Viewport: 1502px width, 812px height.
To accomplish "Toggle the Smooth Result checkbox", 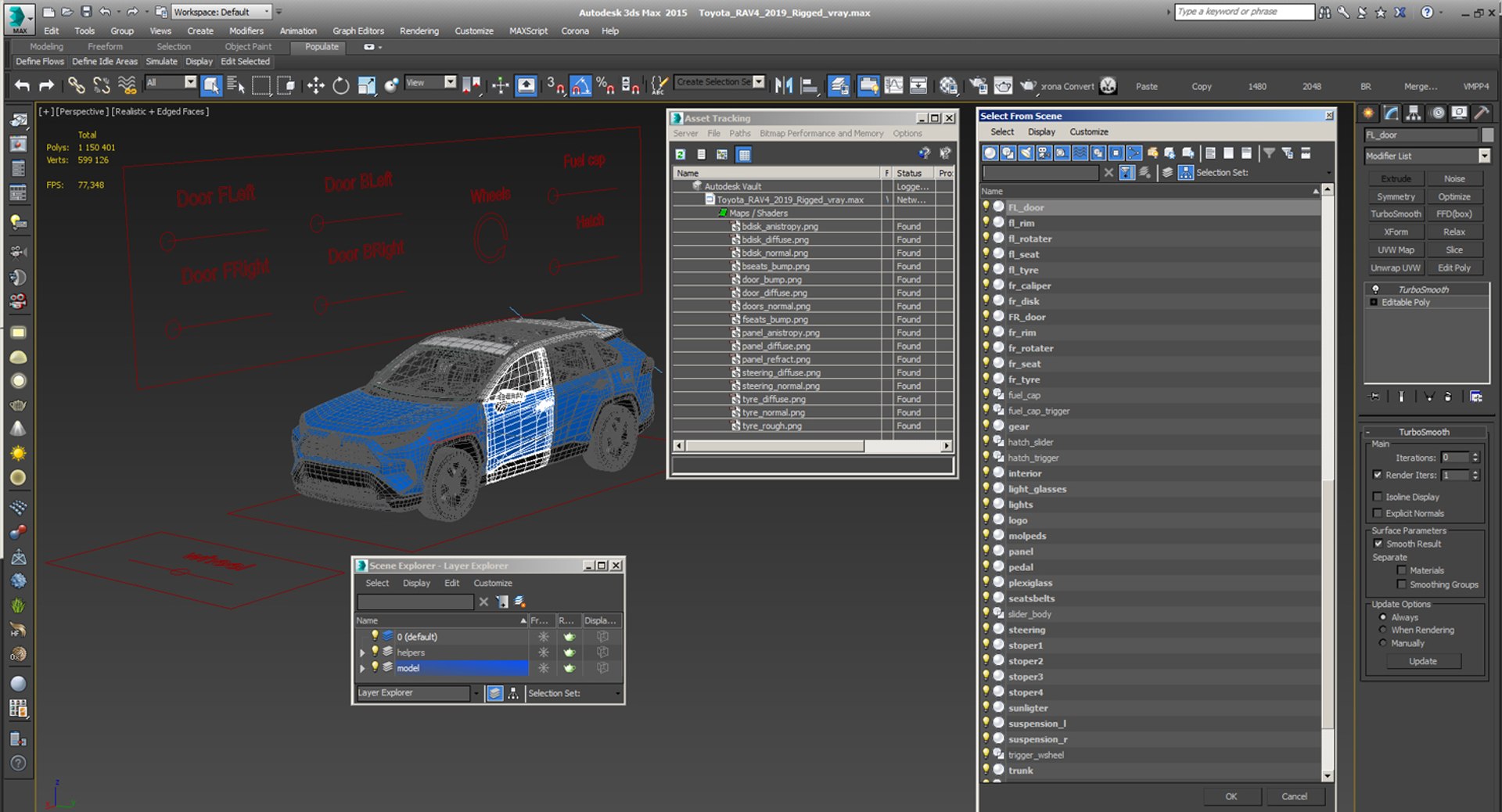I will tap(1378, 544).
